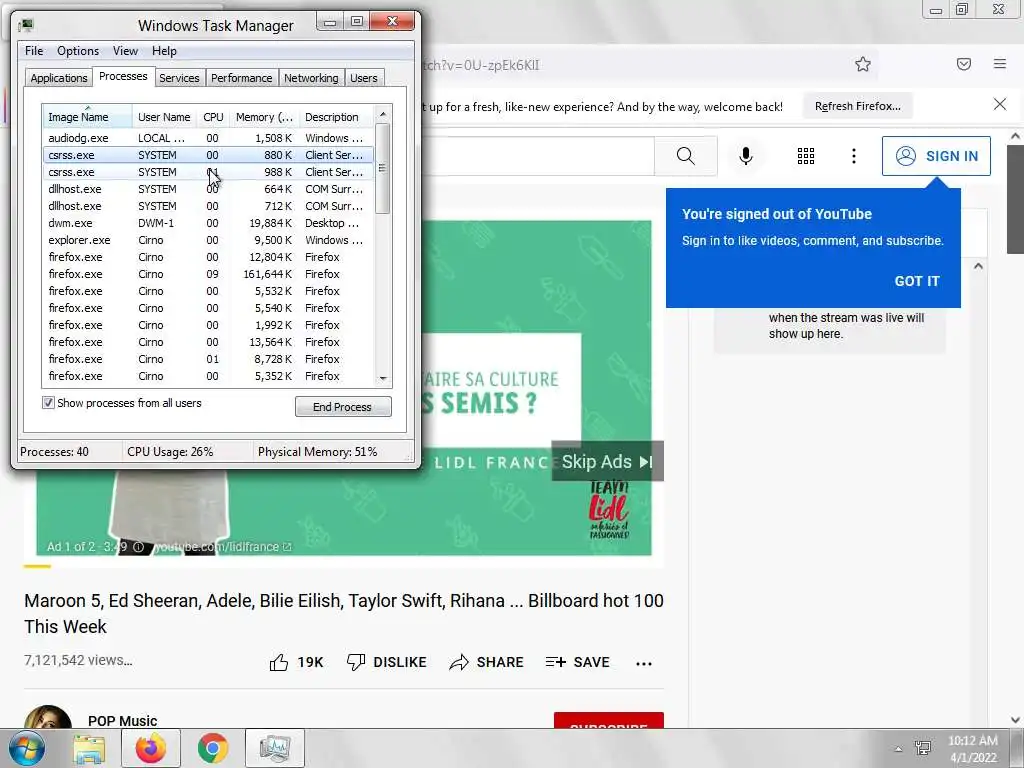Switch to Firefox in the taskbar
The image size is (1024, 768).
tap(151, 748)
